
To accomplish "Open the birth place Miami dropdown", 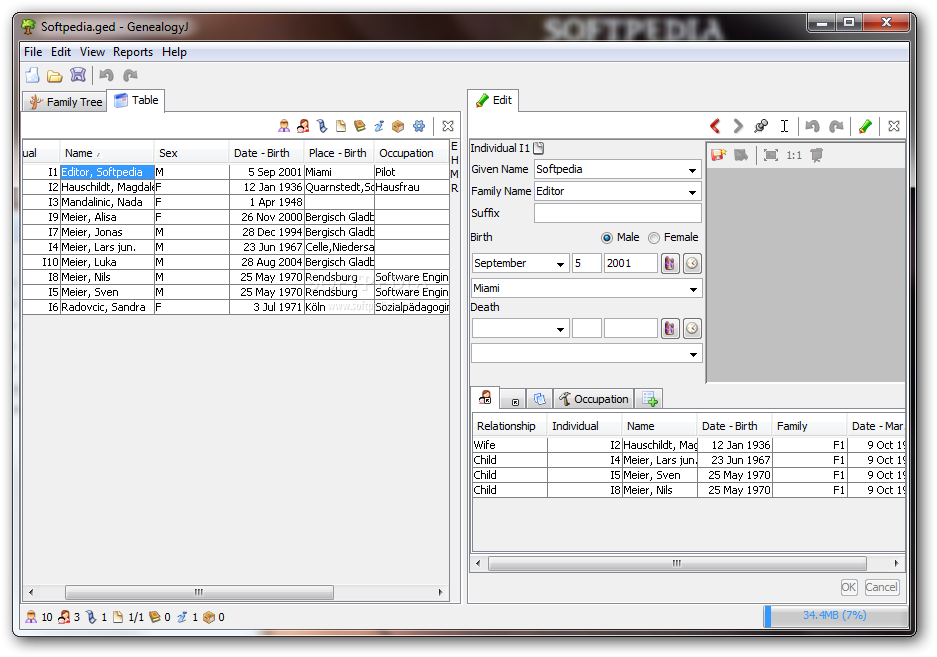I will point(693,289).
